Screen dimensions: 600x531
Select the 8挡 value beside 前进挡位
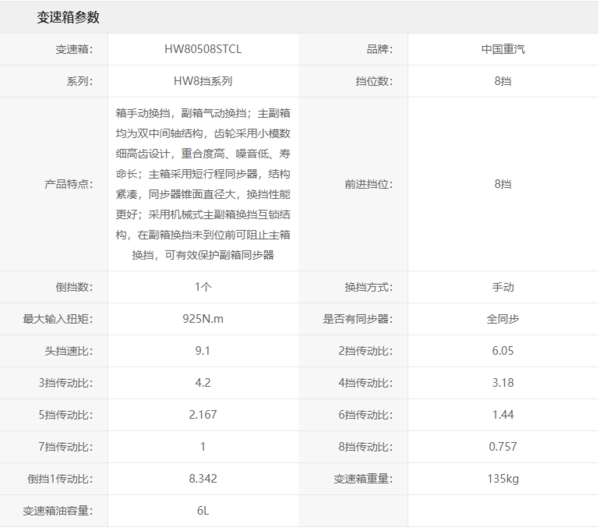point(503,184)
